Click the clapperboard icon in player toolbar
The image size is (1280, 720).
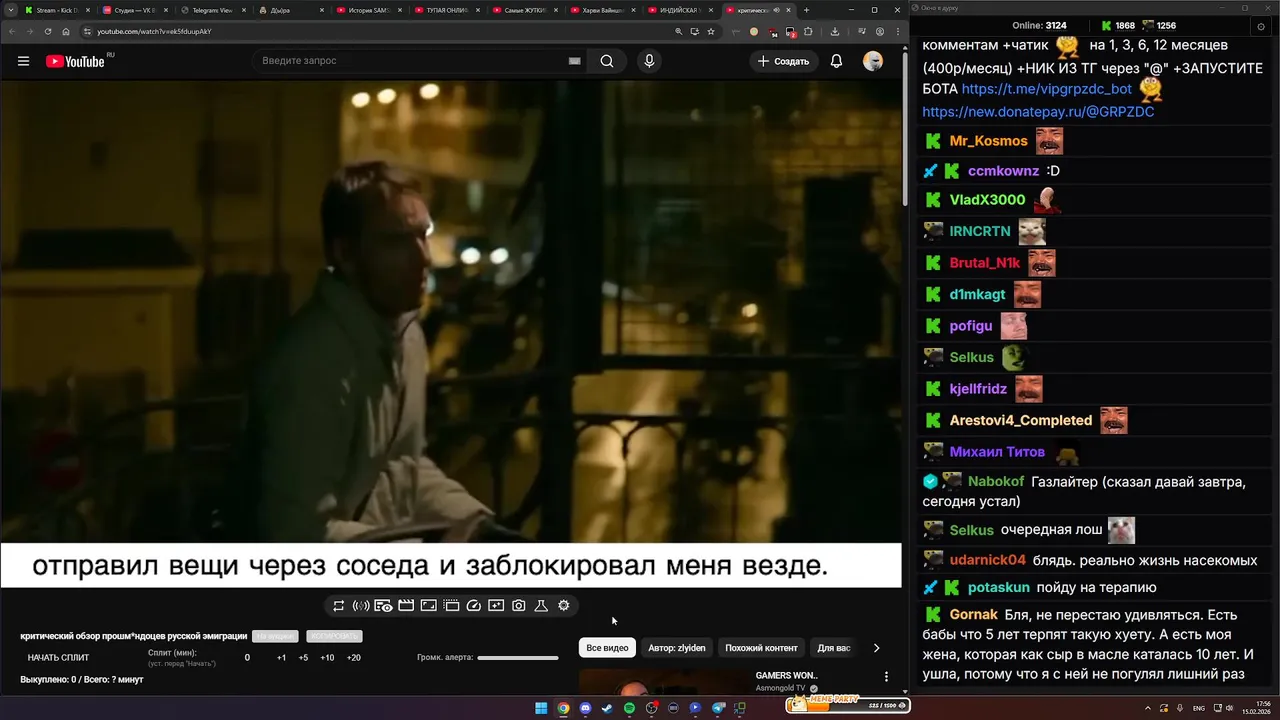pos(406,606)
